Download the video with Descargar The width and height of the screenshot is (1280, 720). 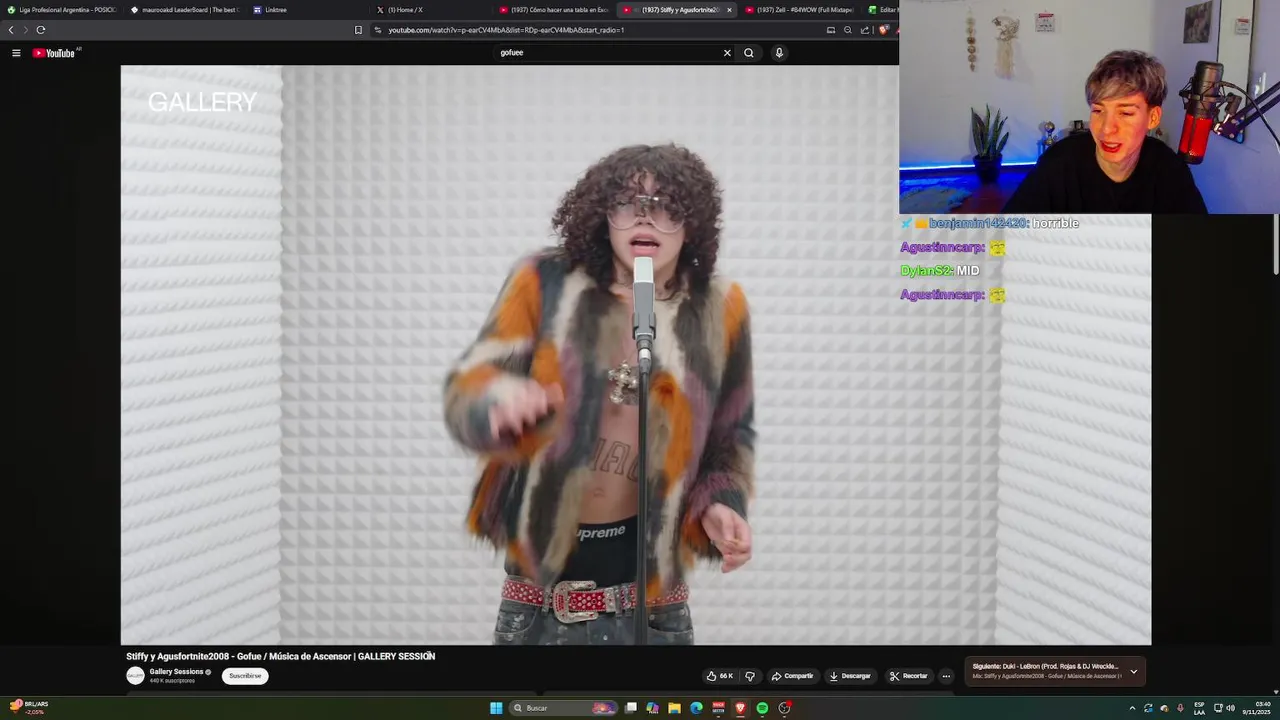point(850,676)
